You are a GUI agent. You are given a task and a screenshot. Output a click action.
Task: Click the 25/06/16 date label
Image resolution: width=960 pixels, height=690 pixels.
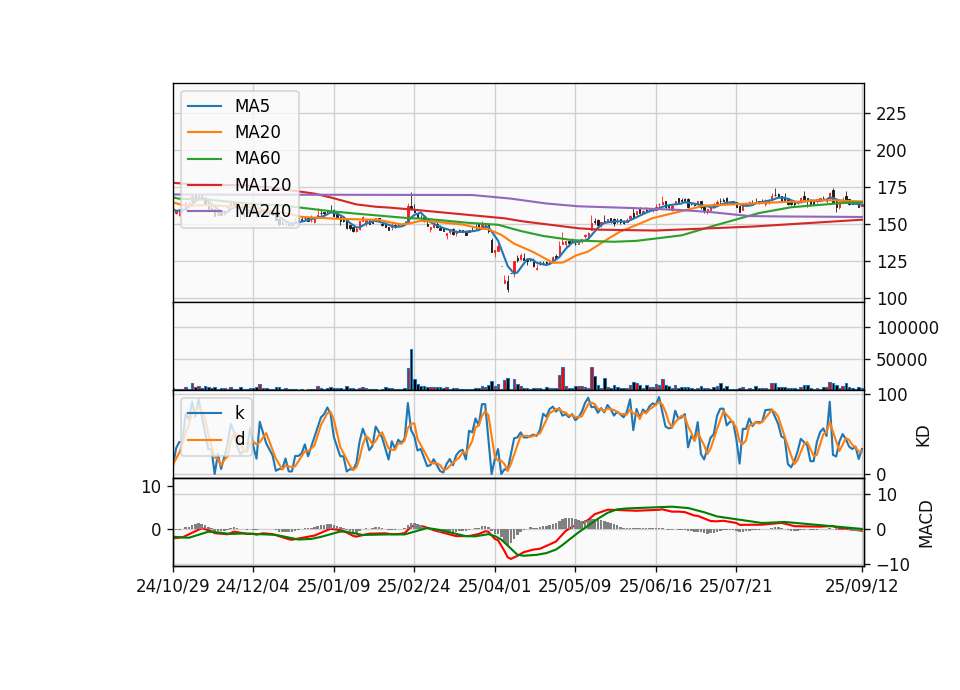656,586
